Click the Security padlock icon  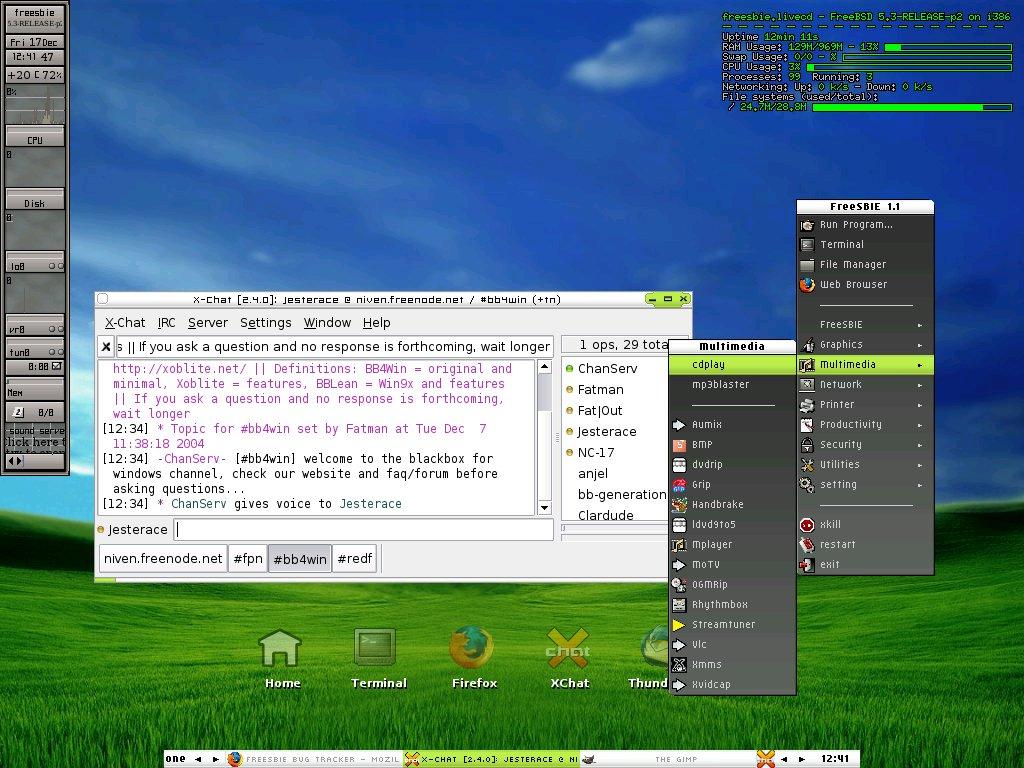pos(807,445)
